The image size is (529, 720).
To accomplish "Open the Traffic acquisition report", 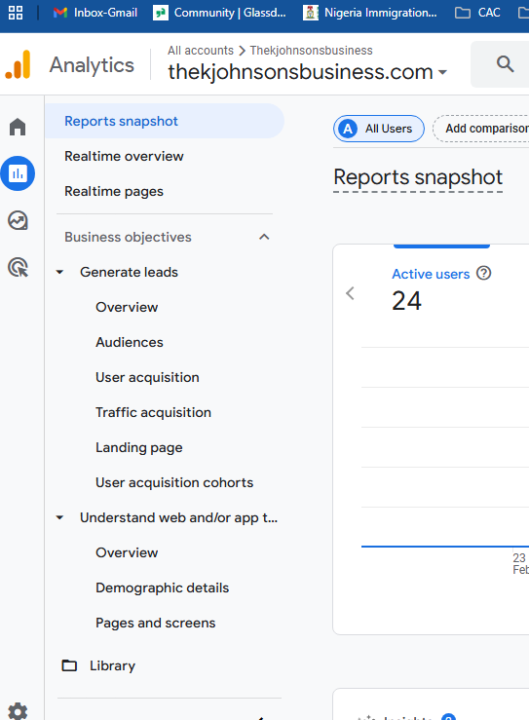I will point(153,412).
